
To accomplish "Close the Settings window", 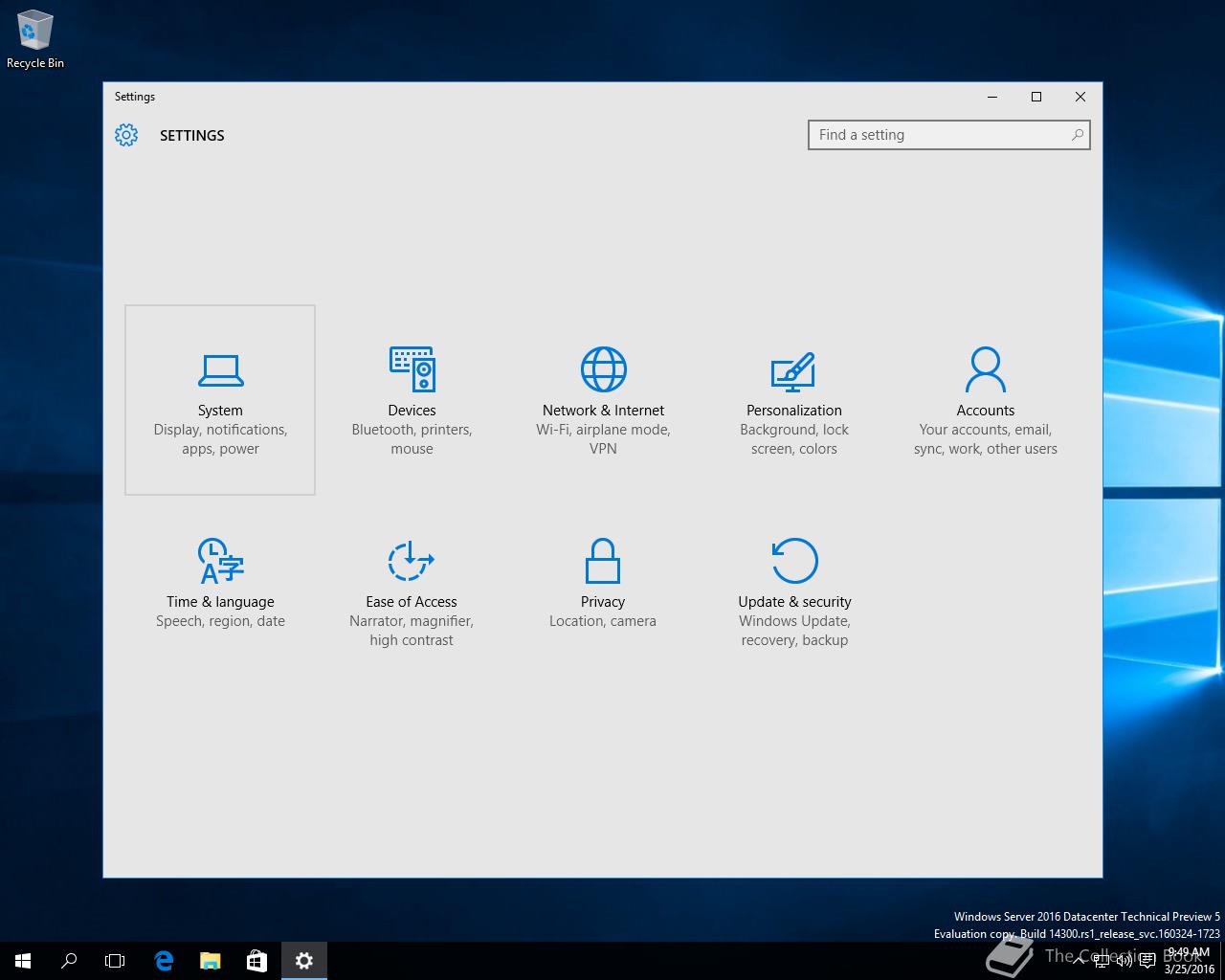I will 1080,97.
